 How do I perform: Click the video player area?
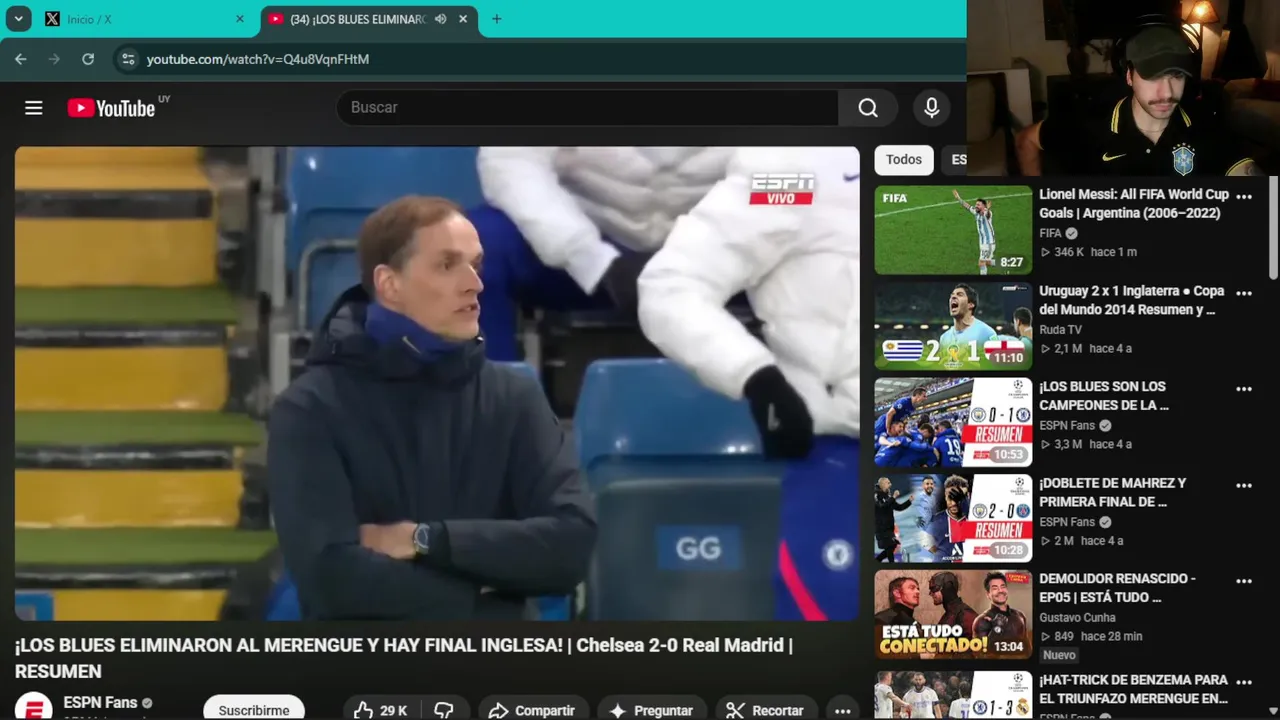437,384
